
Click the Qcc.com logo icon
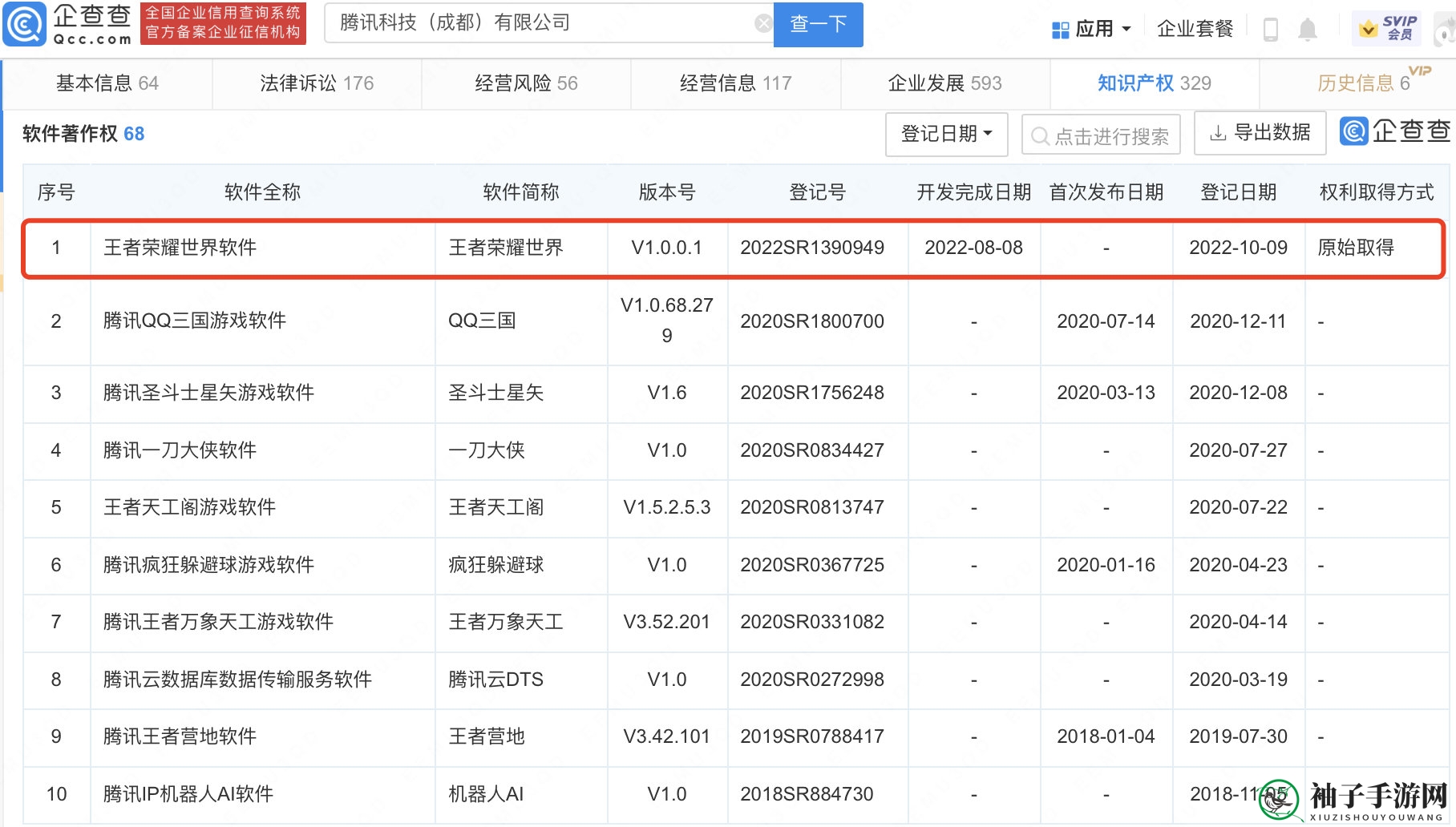point(24,24)
